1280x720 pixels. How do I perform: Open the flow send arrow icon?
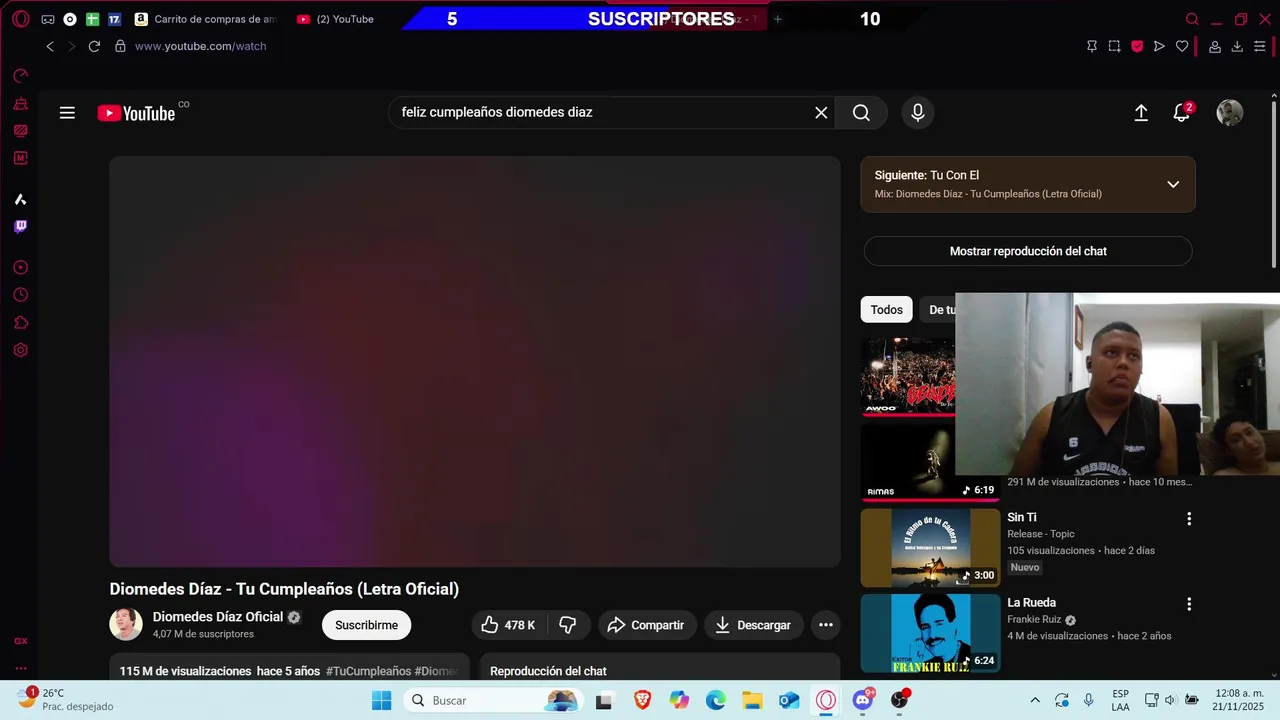(x=1159, y=46)
